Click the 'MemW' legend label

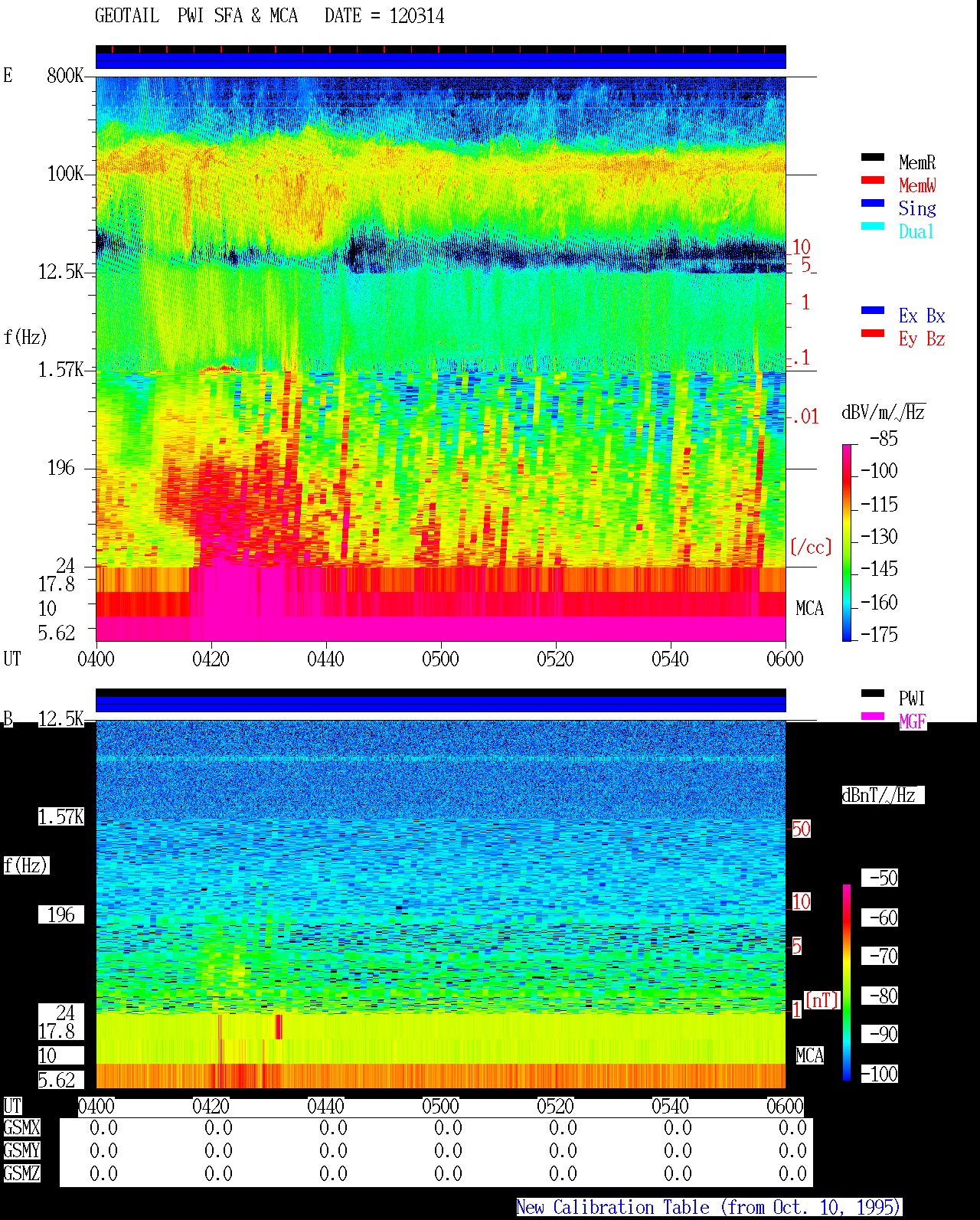917,185
